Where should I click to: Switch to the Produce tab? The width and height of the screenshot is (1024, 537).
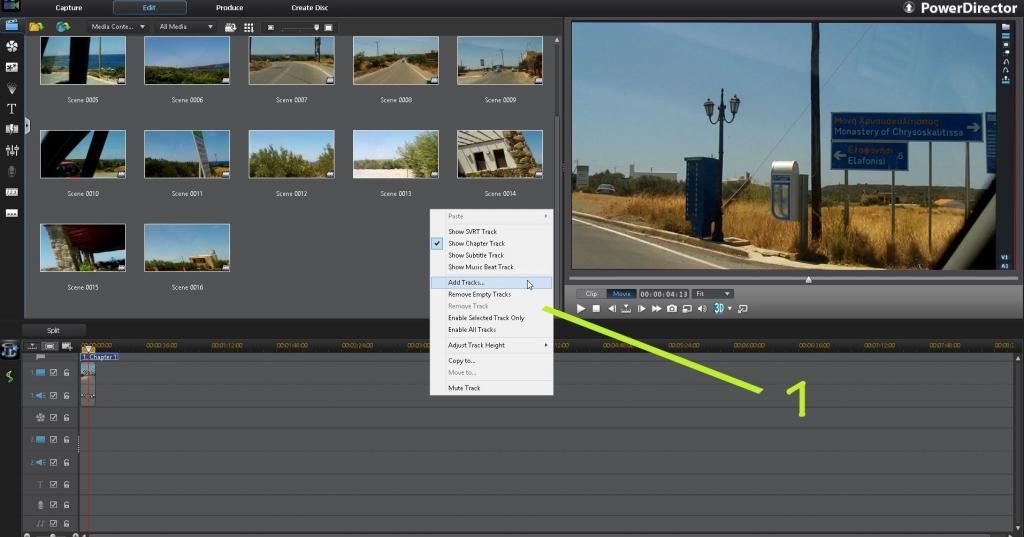pyautogui.click(x=229, y=8)
